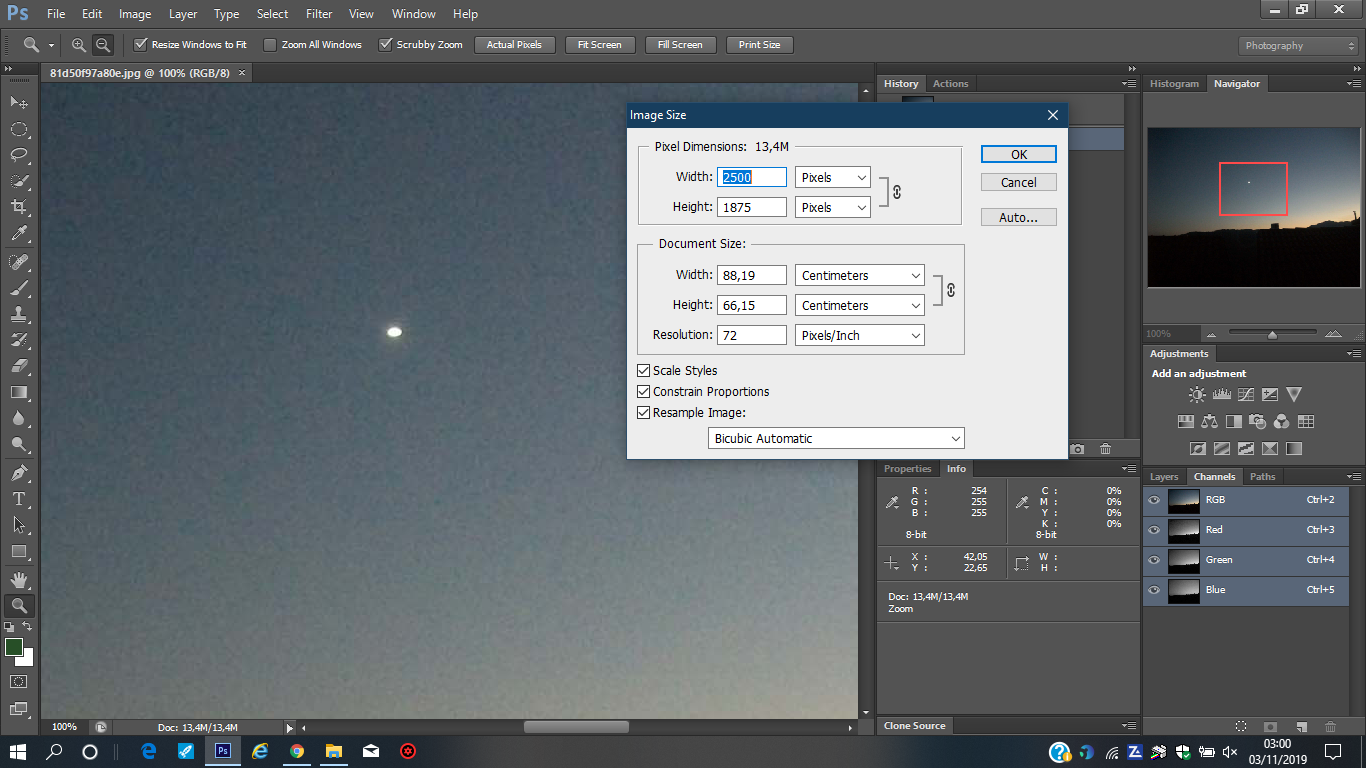
Task: Select the Horizontal Type tool
Action: click(18, 498)
